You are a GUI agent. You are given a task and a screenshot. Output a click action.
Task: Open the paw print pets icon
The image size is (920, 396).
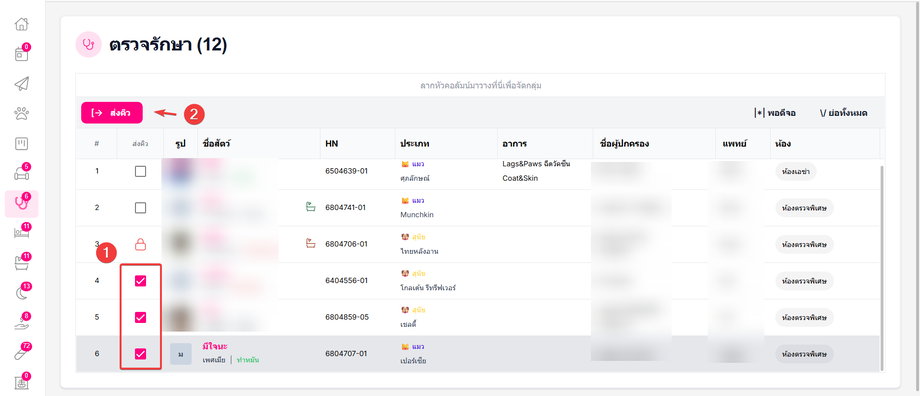click(x=21, y=114)
